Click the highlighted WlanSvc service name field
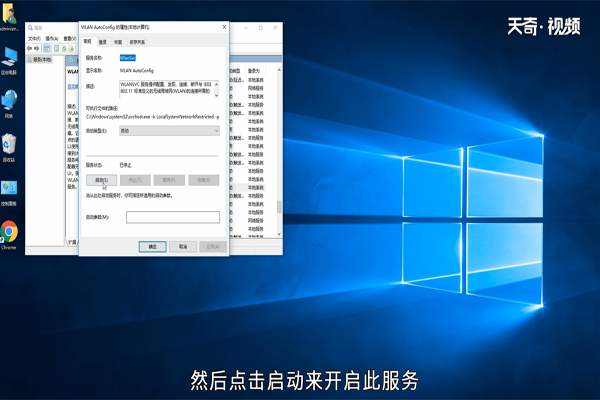This screenshot has height=400, width=600. (128, 58)
